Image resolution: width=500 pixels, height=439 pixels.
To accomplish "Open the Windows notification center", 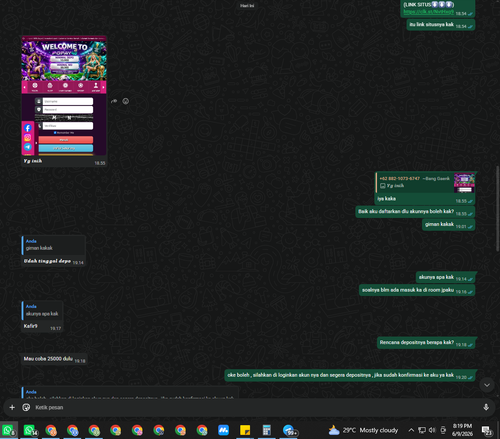I will pyautogui.click(x=487, y=430).
